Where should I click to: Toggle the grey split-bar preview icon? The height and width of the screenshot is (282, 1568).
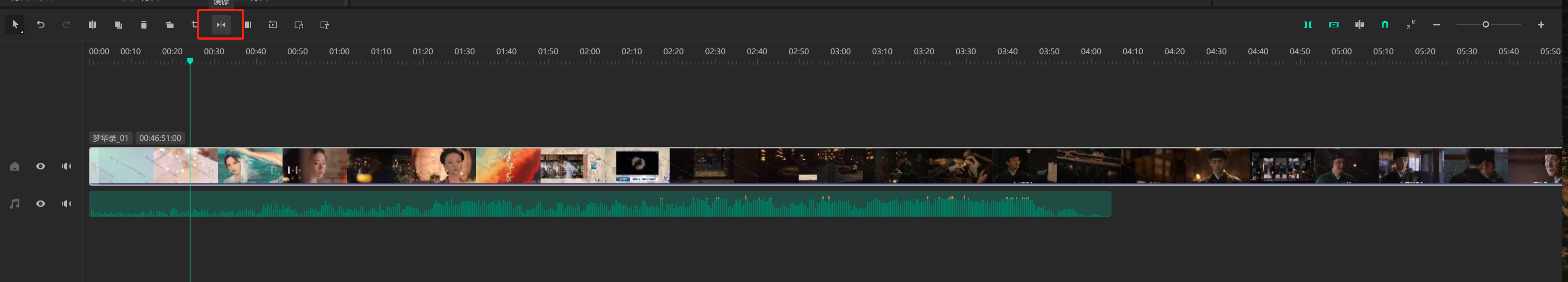click(x=1359, y=25)
